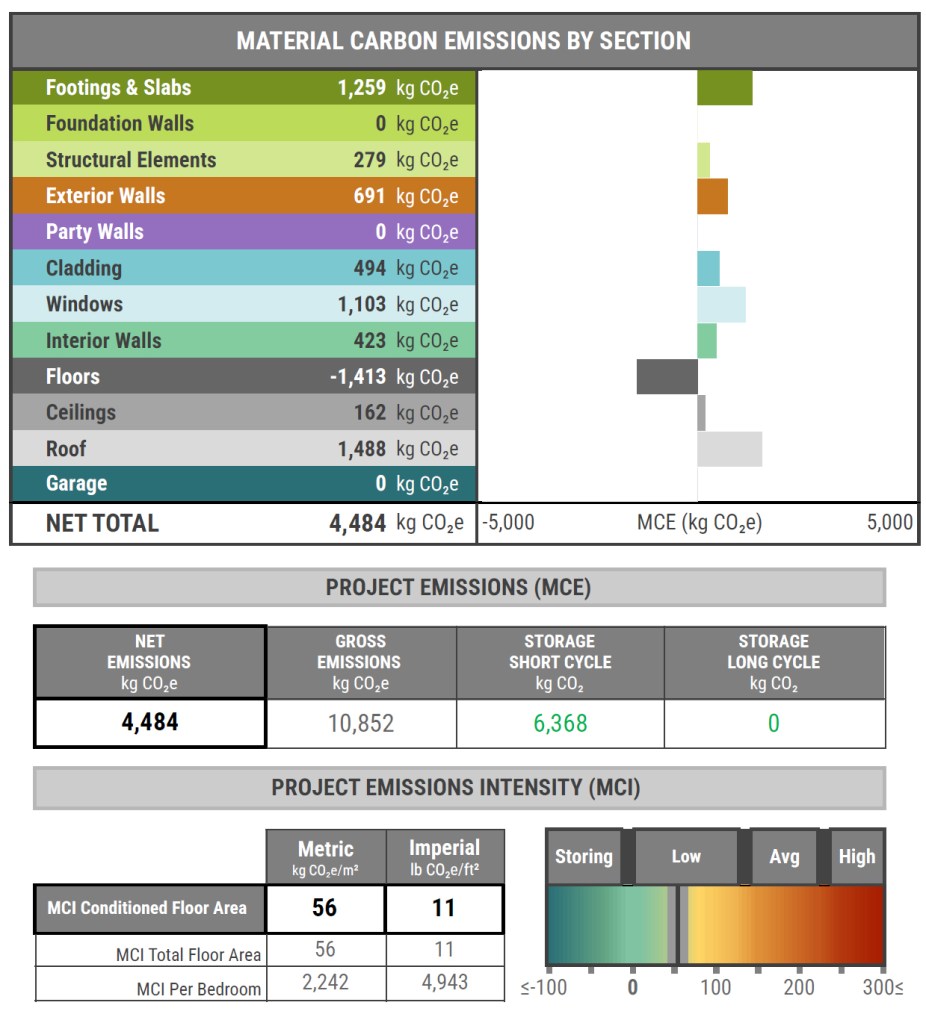
Task: Click the Windows emissions value 1,103
Action: click(x=361, y=304)
